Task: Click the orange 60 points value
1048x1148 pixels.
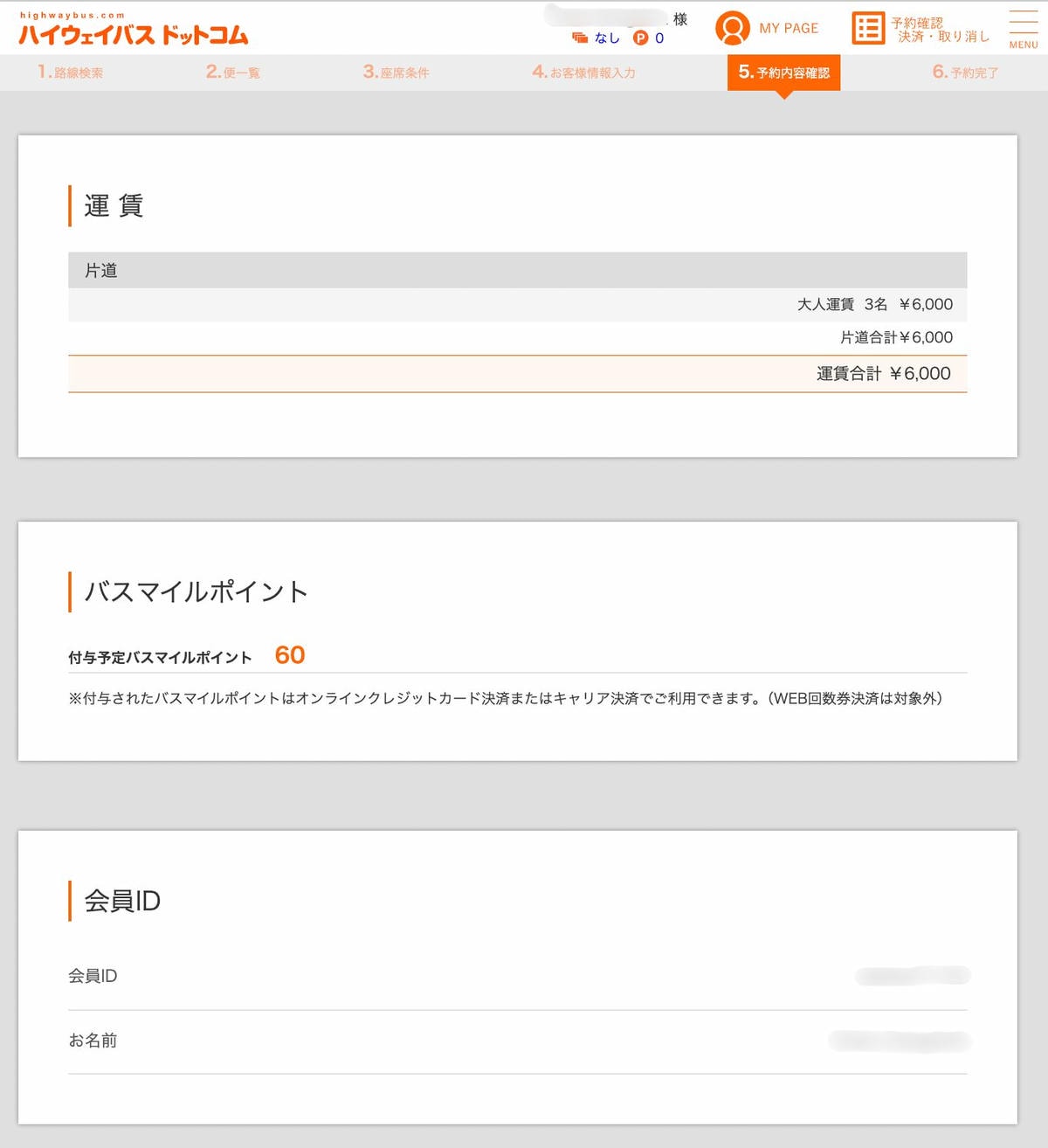Action: (290, 655)
